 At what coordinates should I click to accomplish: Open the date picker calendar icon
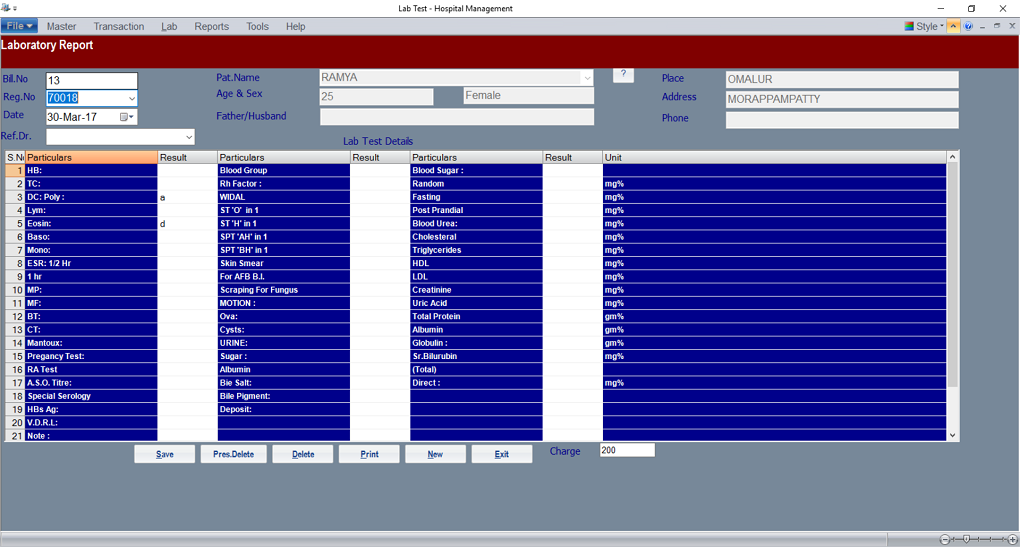[x=126, y=117]
